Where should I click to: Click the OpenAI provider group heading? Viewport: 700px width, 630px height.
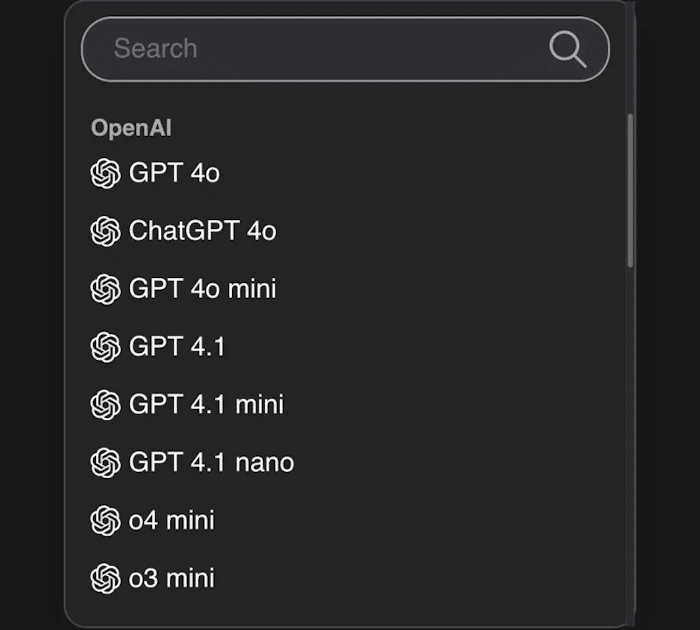coord(131,128)
